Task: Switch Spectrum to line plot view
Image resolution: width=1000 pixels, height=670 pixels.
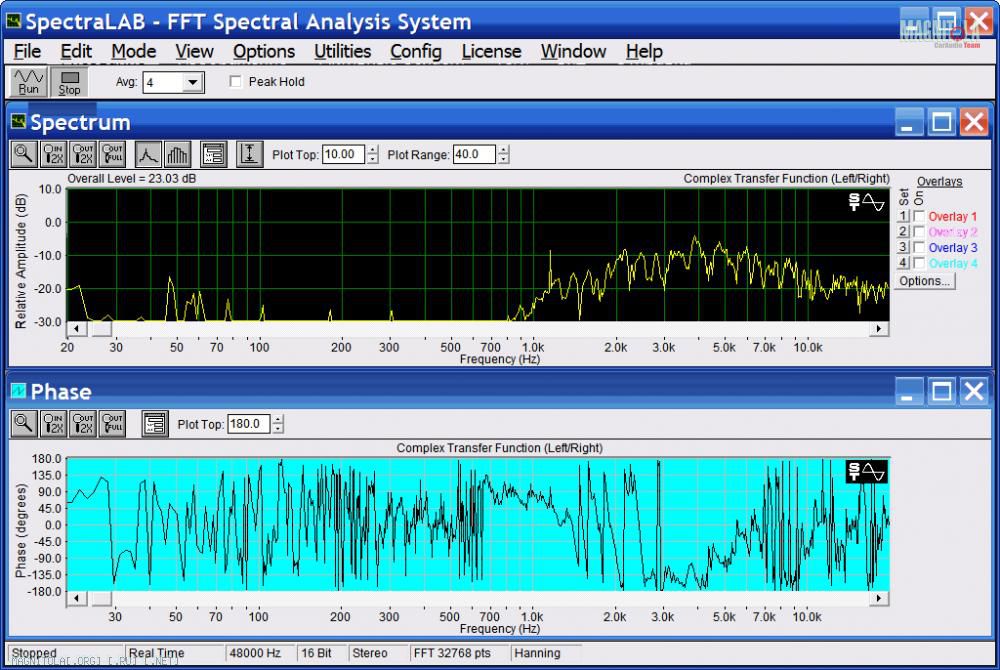Action: (148, 154)
